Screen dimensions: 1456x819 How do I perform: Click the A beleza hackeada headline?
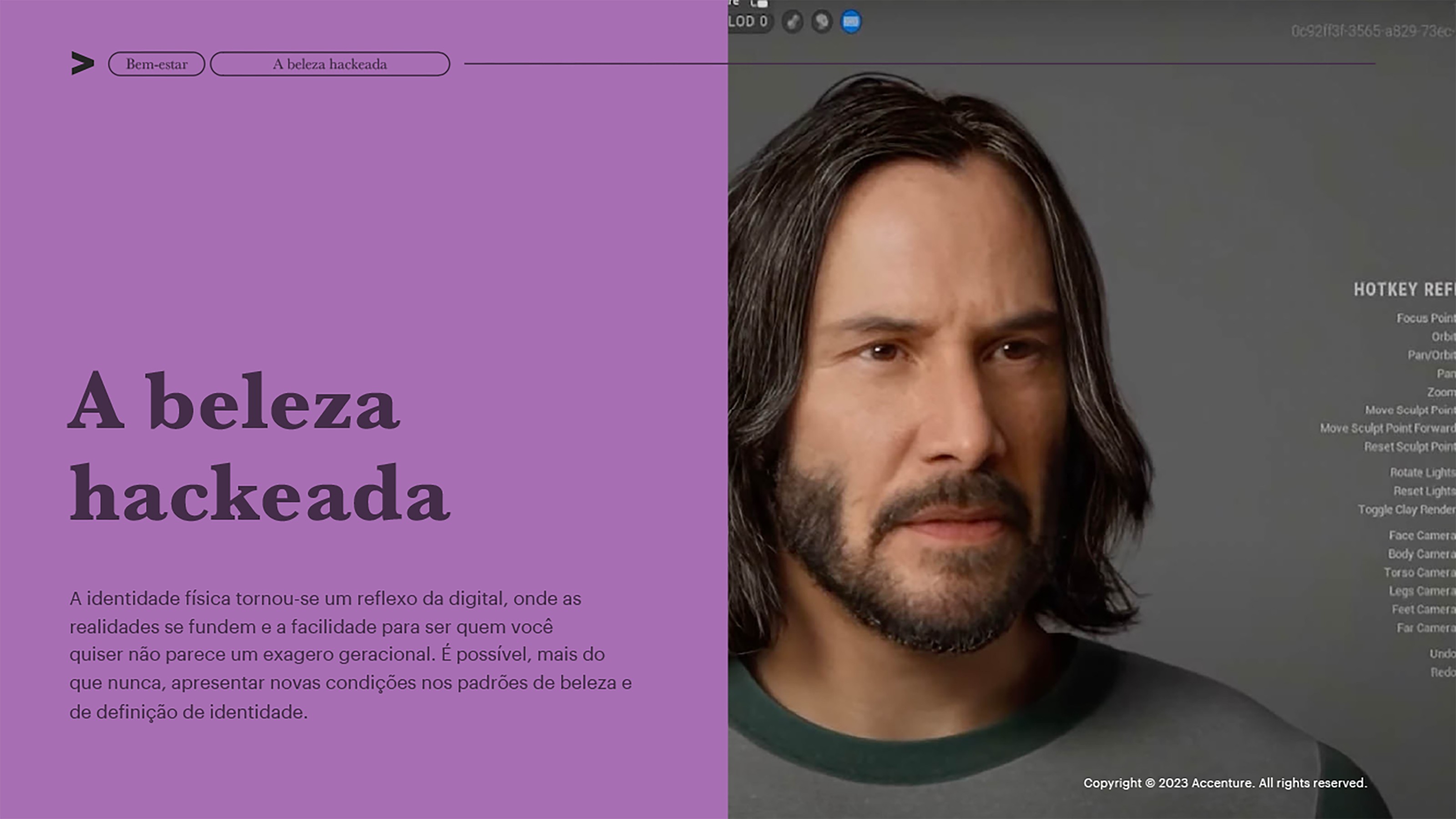pos(259,446)
